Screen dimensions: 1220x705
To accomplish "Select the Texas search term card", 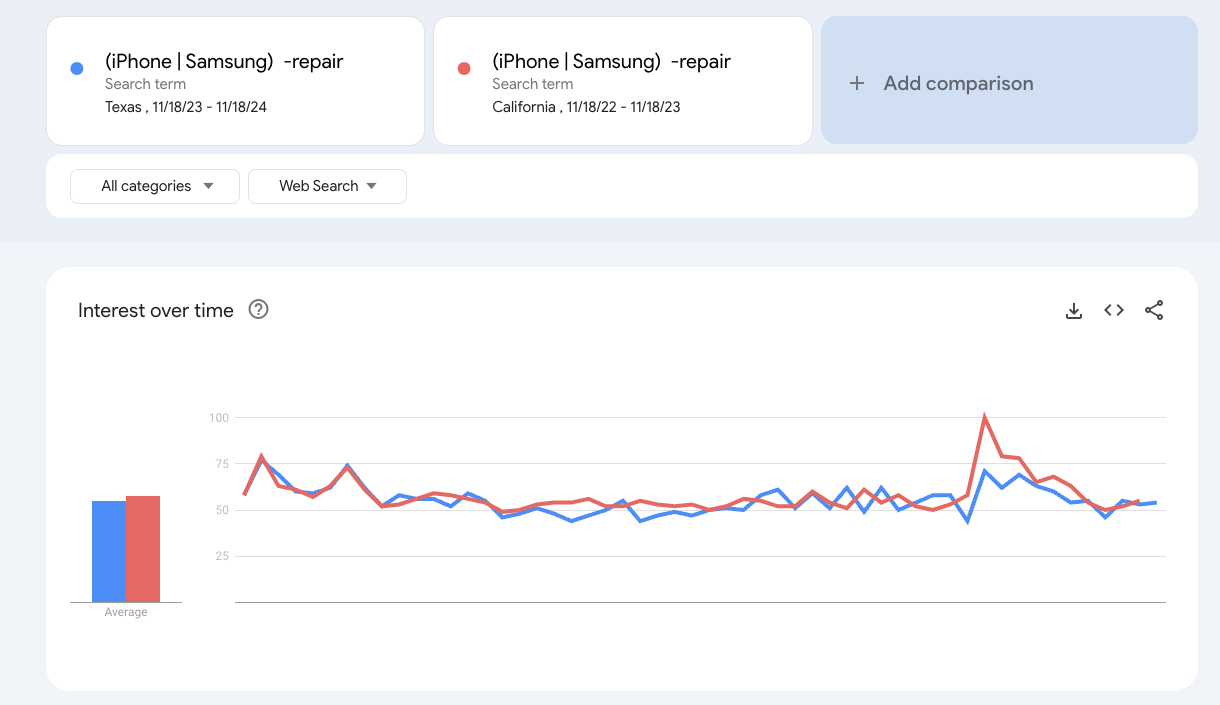I will click(x=235, y=81).
